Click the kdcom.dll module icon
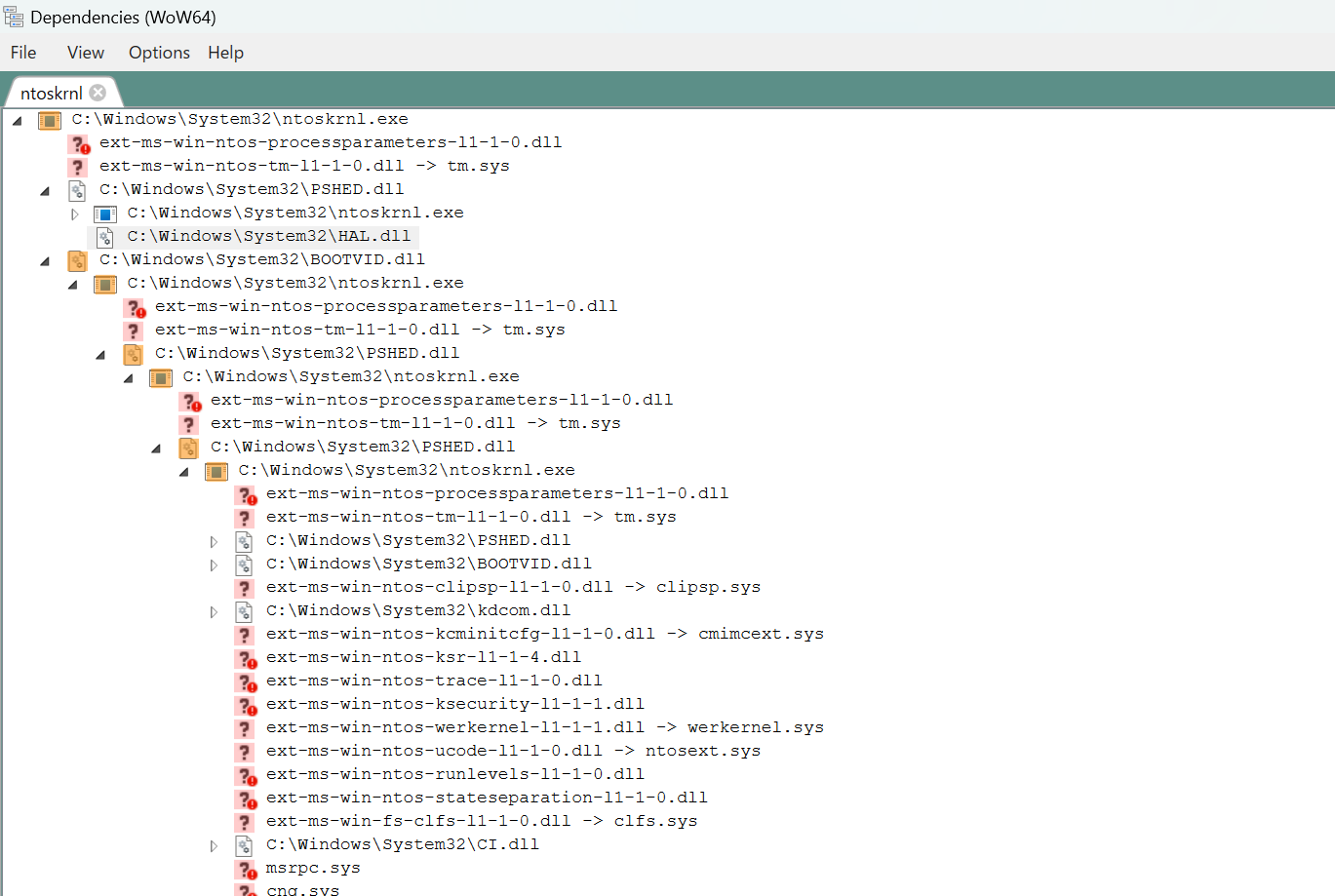Screen dimensions: 1335x896 tap(245, 611)
